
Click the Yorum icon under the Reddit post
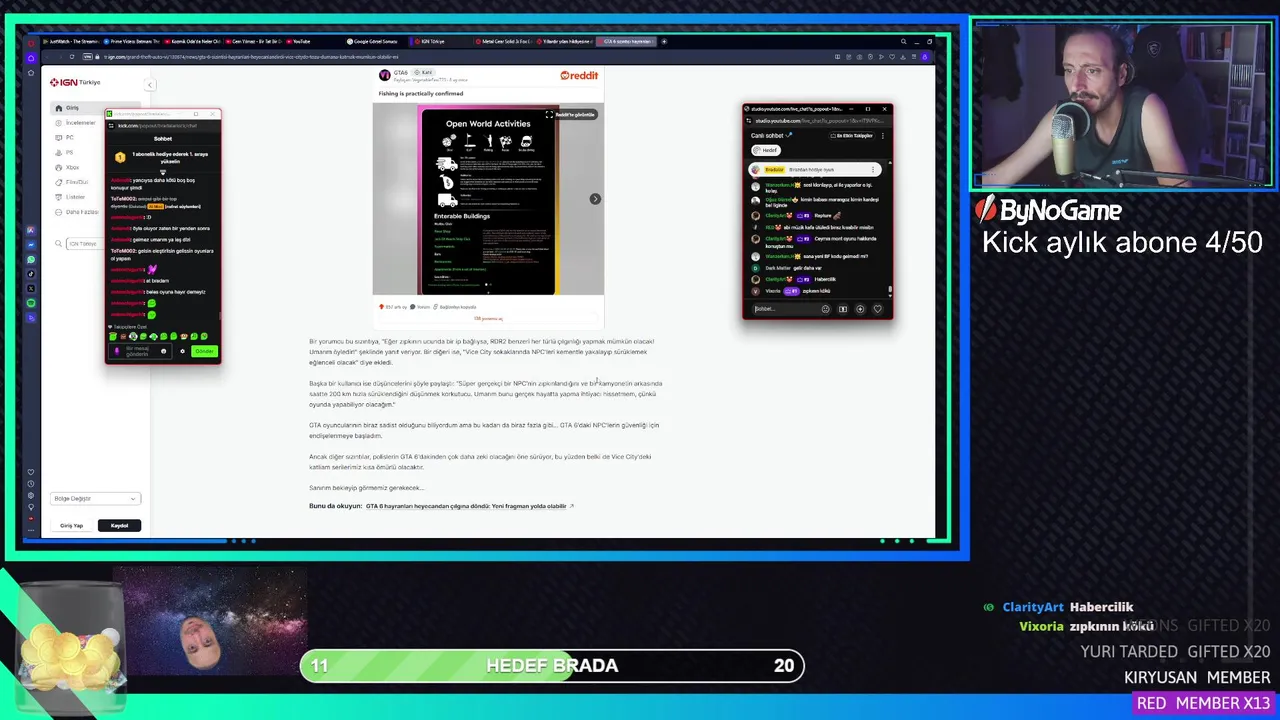click(421, 307)
